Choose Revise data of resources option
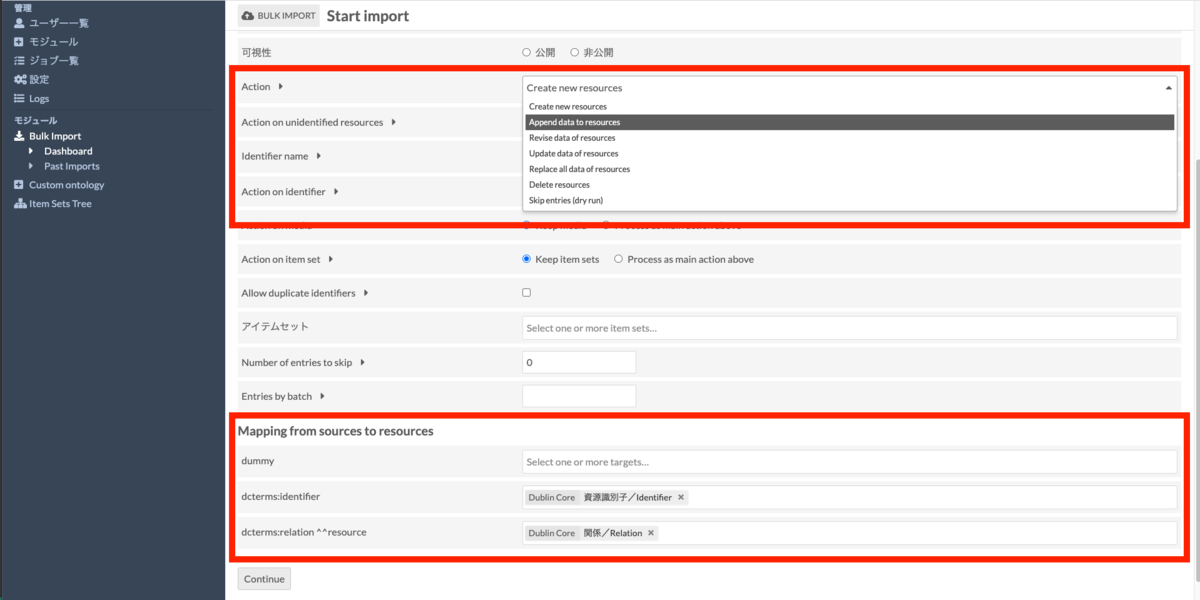The width and height of the screenshot is (1200, 600). pyautogui.click(x=849, y=138)
